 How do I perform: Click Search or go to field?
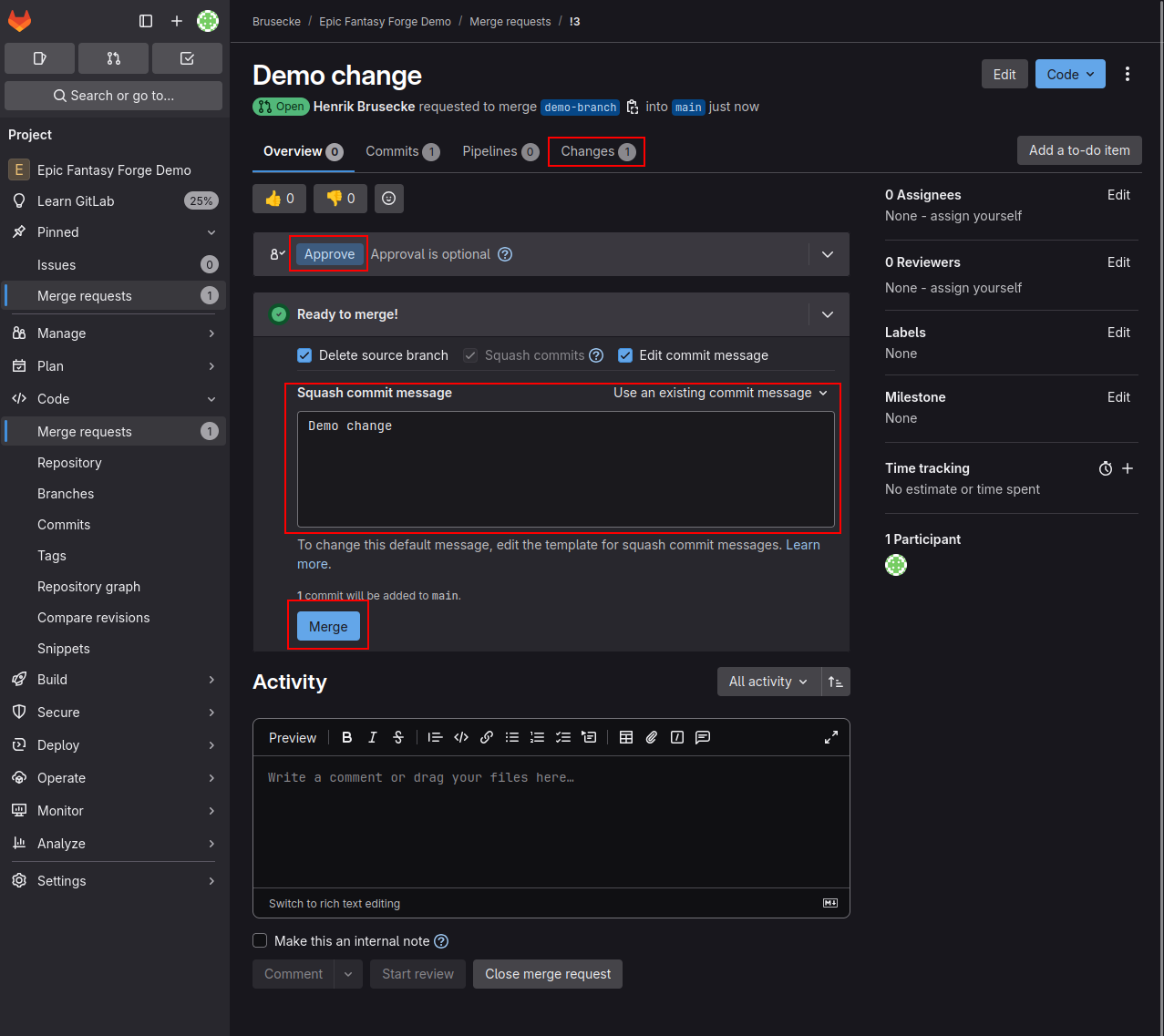(113, 96)
